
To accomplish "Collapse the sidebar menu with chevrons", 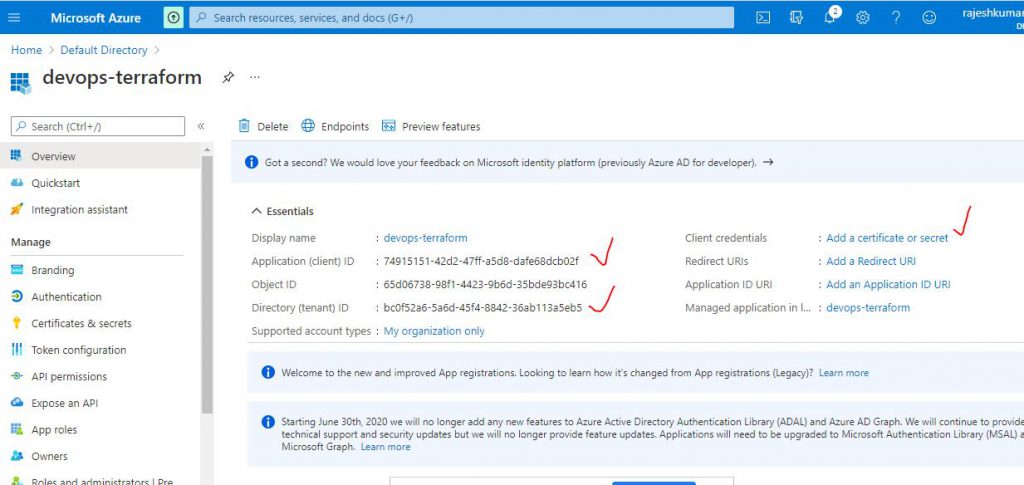I will pos(201,126).
